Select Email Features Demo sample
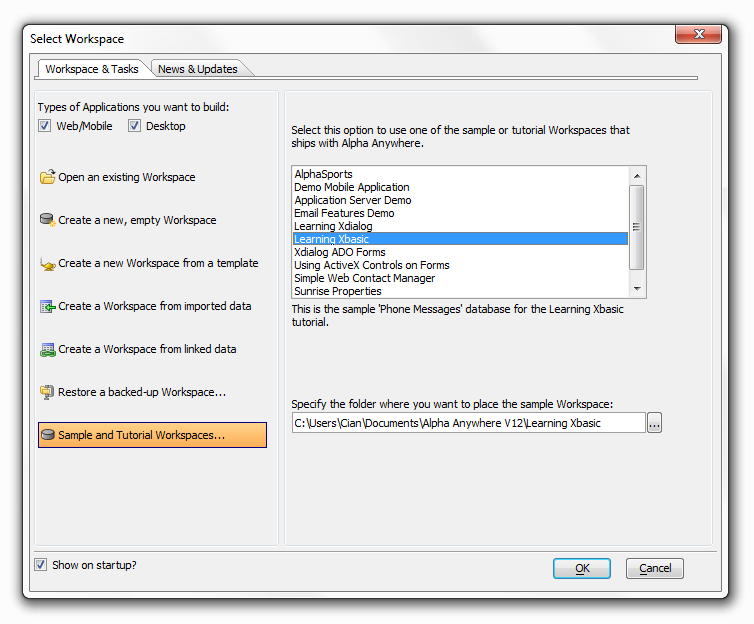The width and height of the screenshot is (754, 624). pyautogui.click(x=460, y=213)
